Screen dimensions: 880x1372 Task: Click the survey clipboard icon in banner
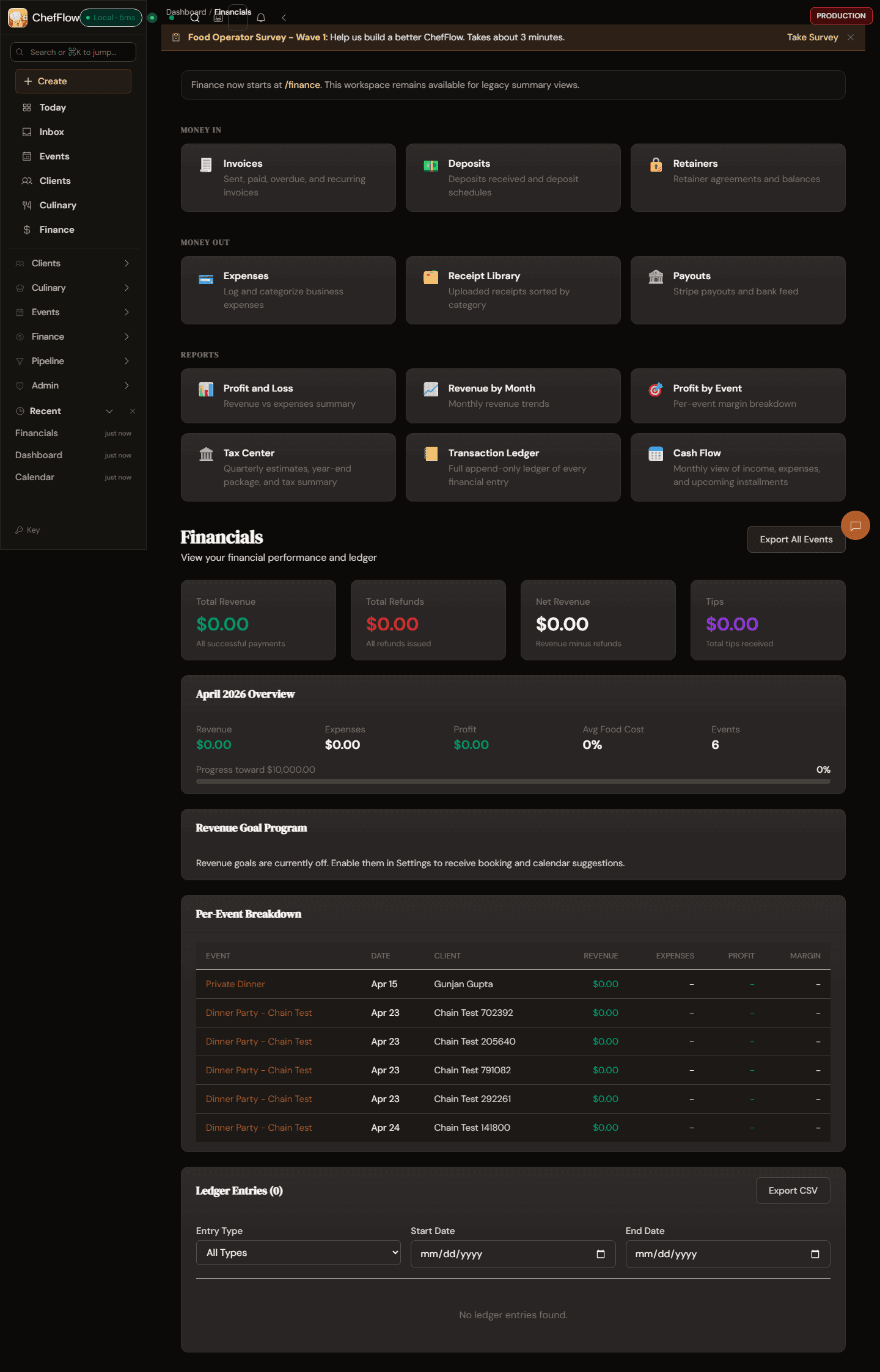176,37
